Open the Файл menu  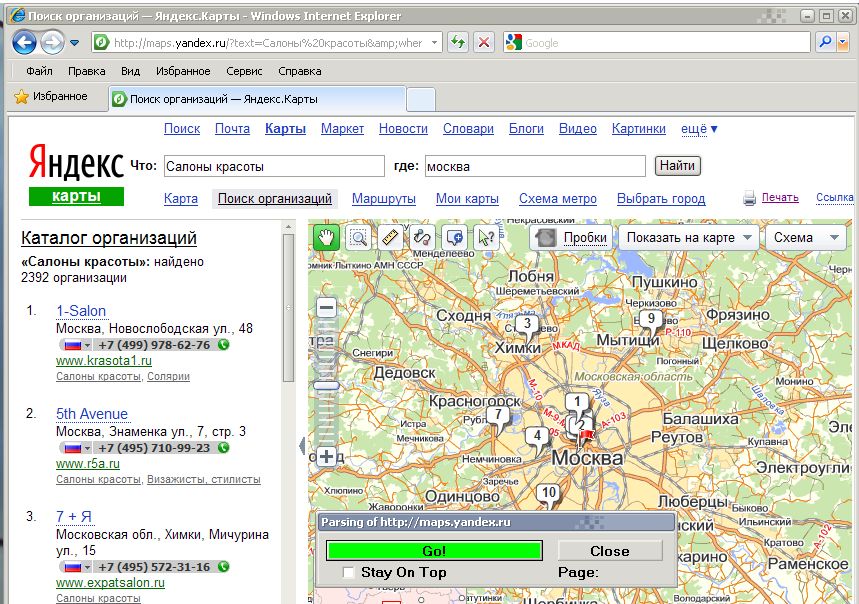(39, 71)
